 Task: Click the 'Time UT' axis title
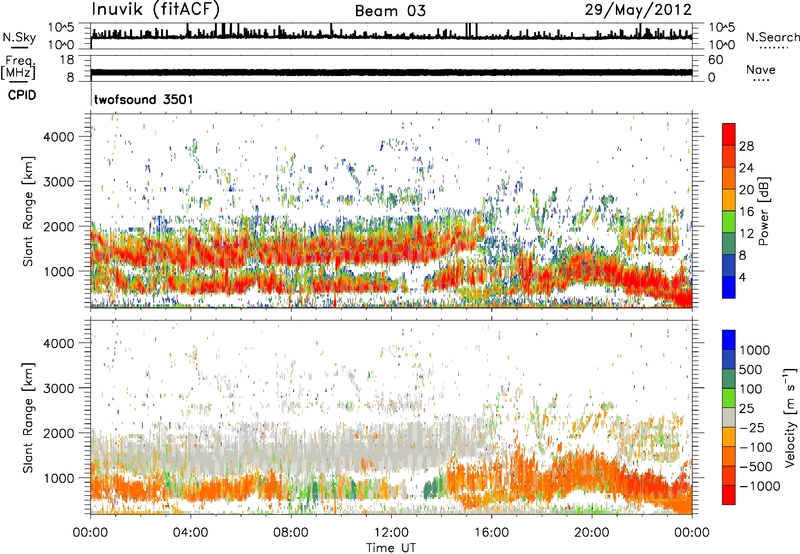pyautogui.click(x=391, y=547)
